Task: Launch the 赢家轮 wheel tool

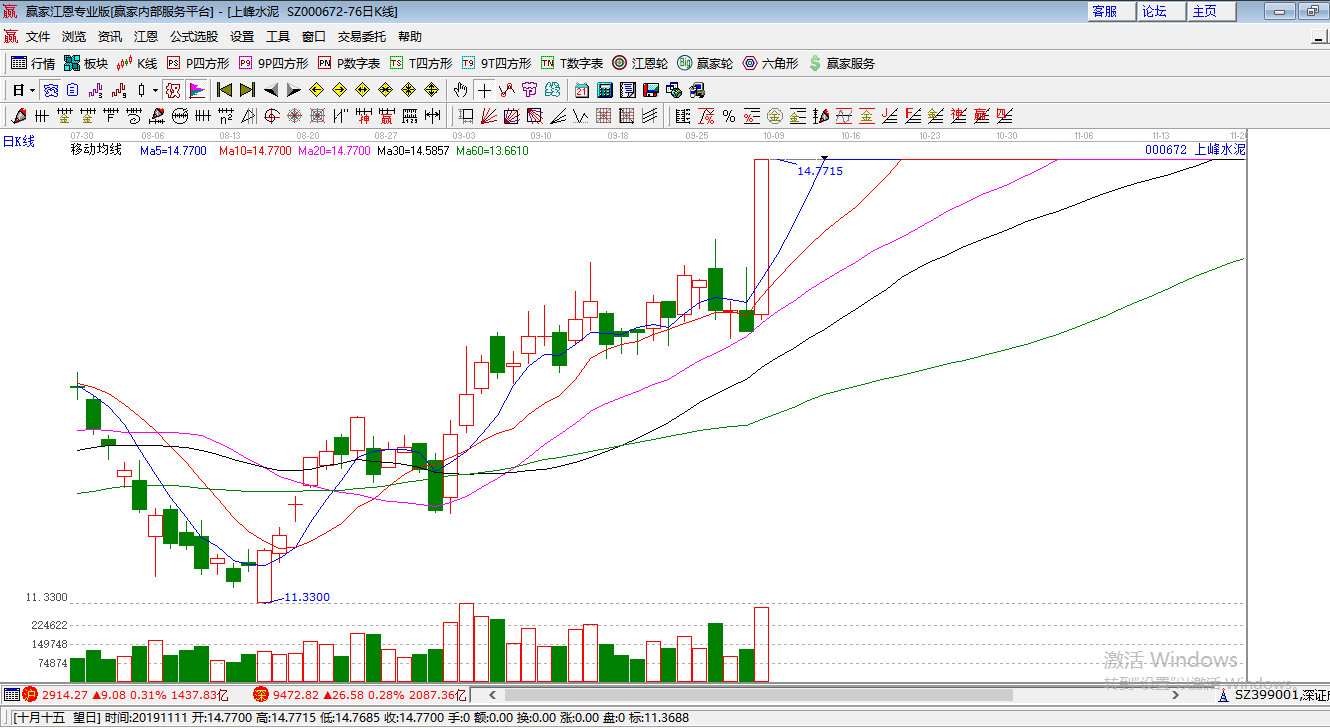Action: (x=705, y=63)
